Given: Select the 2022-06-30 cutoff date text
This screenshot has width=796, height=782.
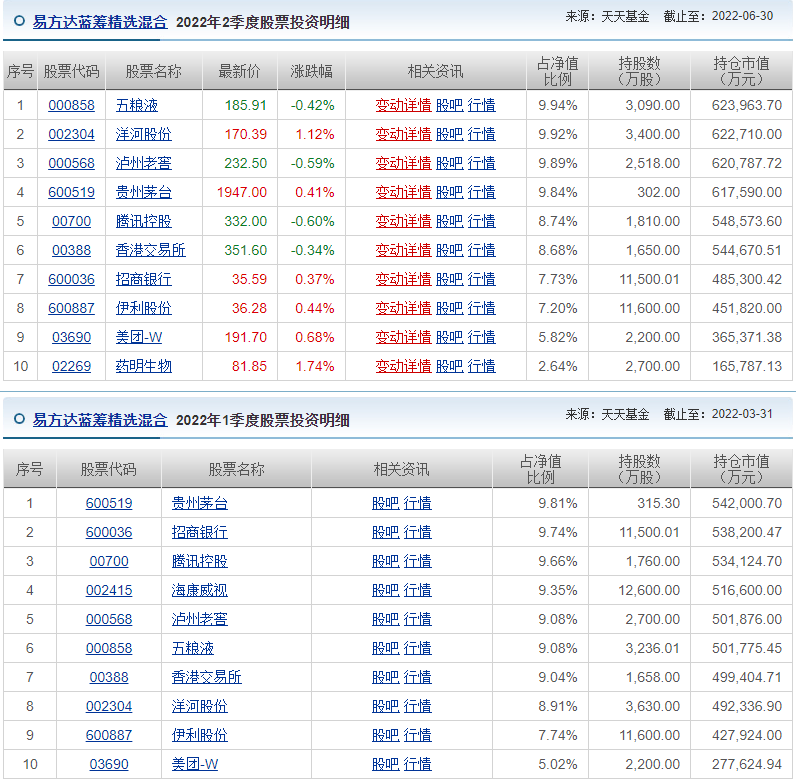Looking at the screenshot, I should tap(742, 16).
